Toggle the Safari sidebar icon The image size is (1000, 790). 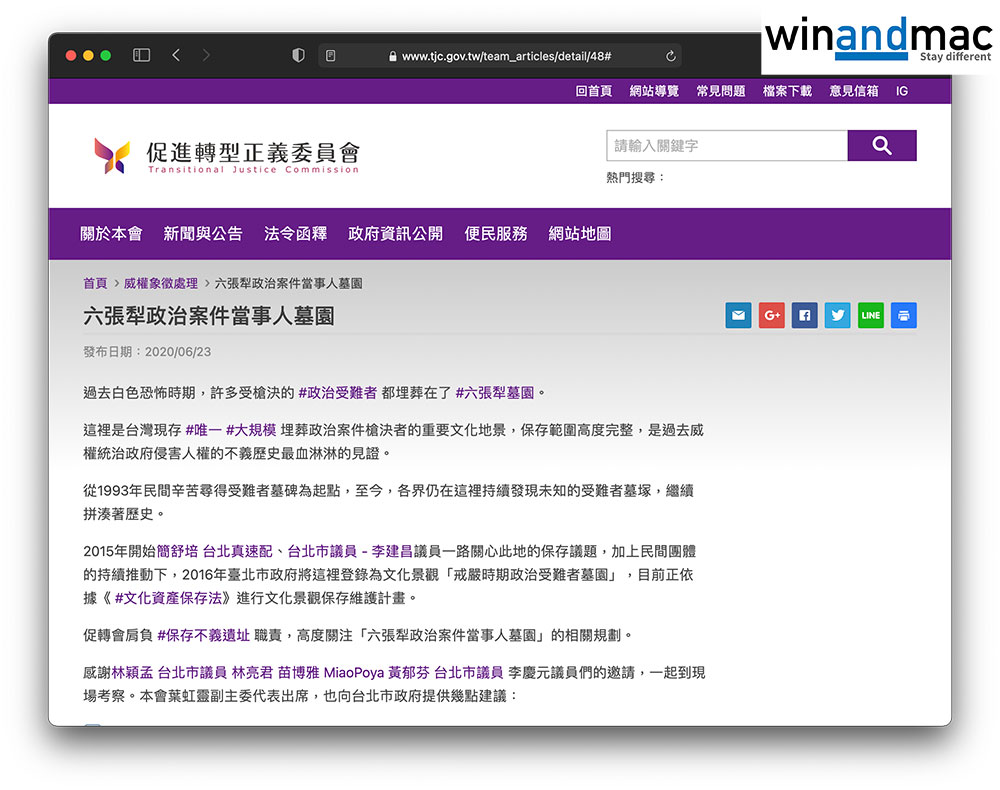click(141, 56)
